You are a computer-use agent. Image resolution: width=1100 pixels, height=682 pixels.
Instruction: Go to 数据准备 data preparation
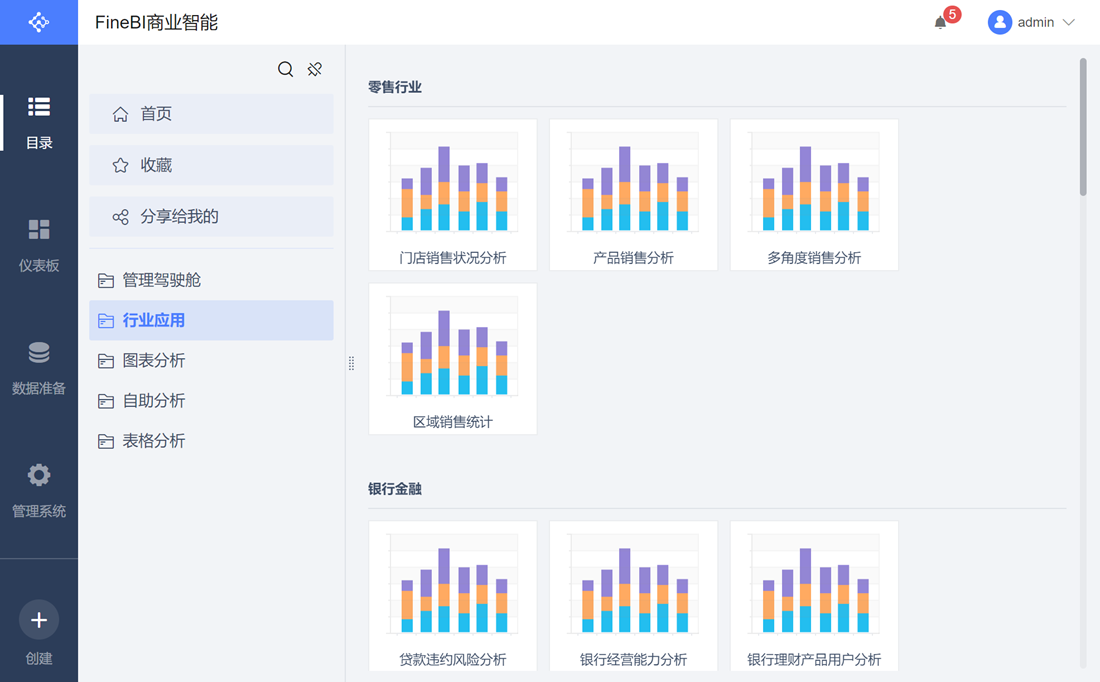[x=39, y=366]
